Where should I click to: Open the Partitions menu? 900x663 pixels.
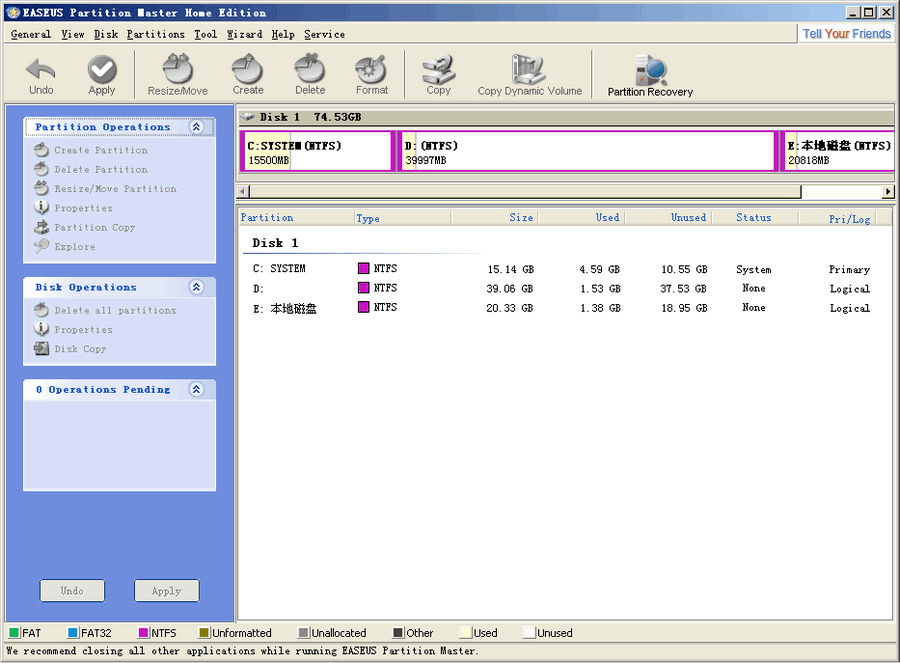coord(155,34)
